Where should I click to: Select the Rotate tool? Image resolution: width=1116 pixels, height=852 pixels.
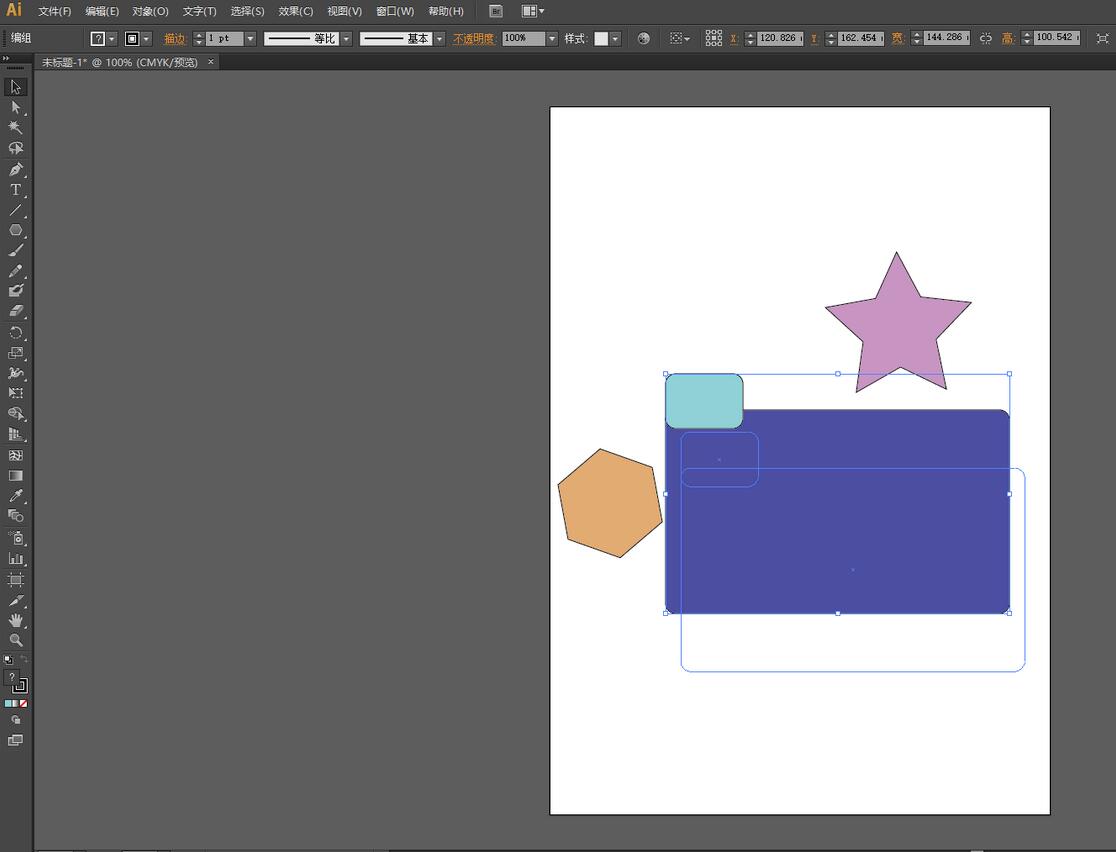point(16,332)
